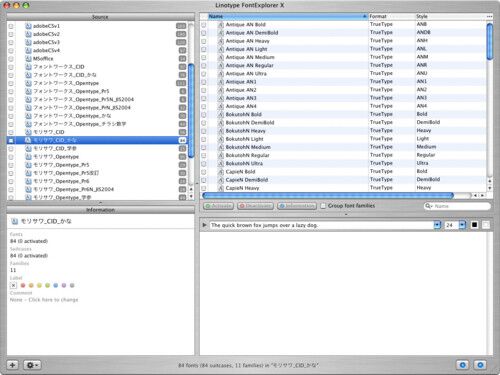Open column options at table header right

pos(489,16)
